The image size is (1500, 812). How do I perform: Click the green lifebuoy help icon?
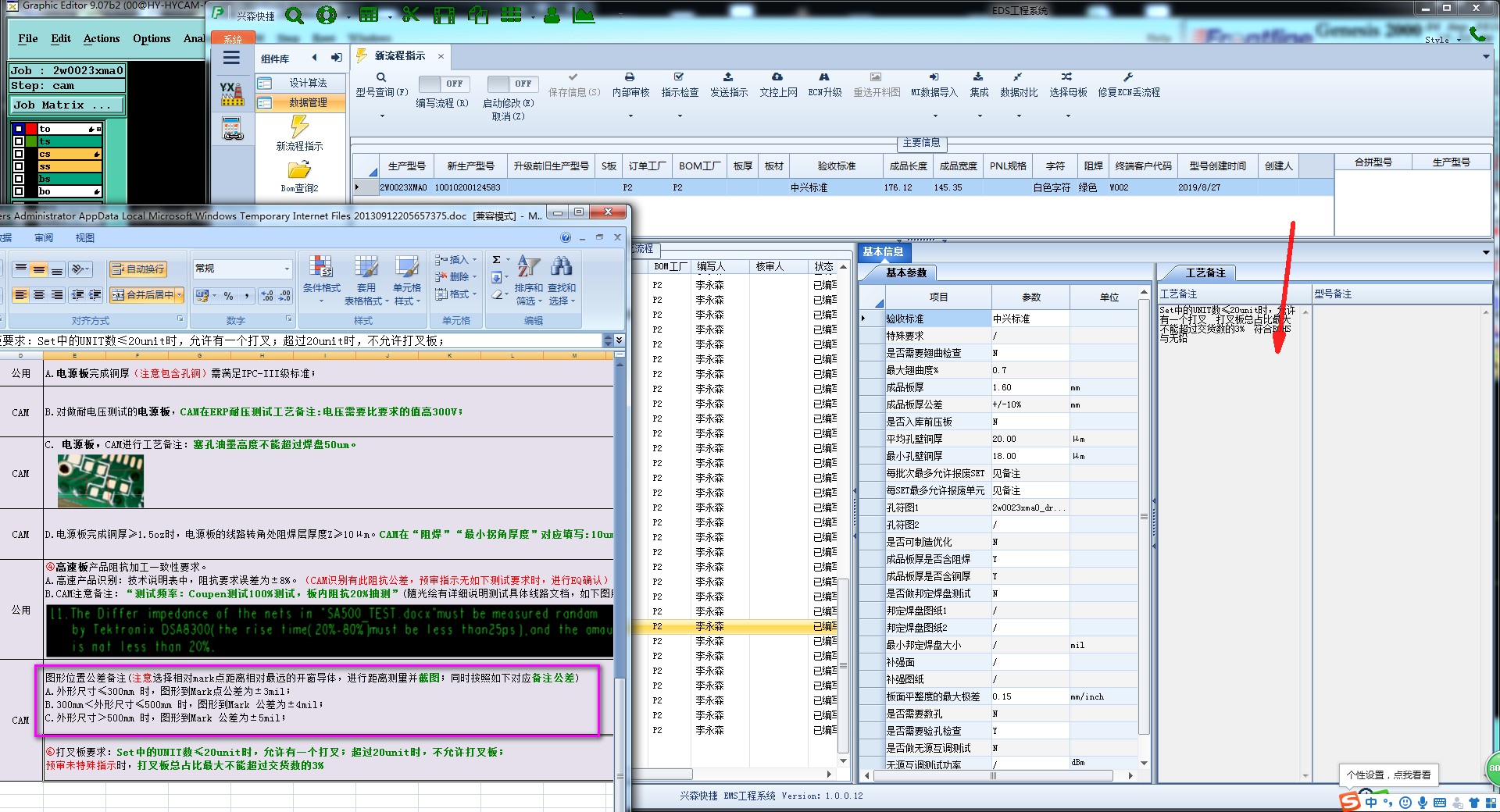(x=327, y=15)
